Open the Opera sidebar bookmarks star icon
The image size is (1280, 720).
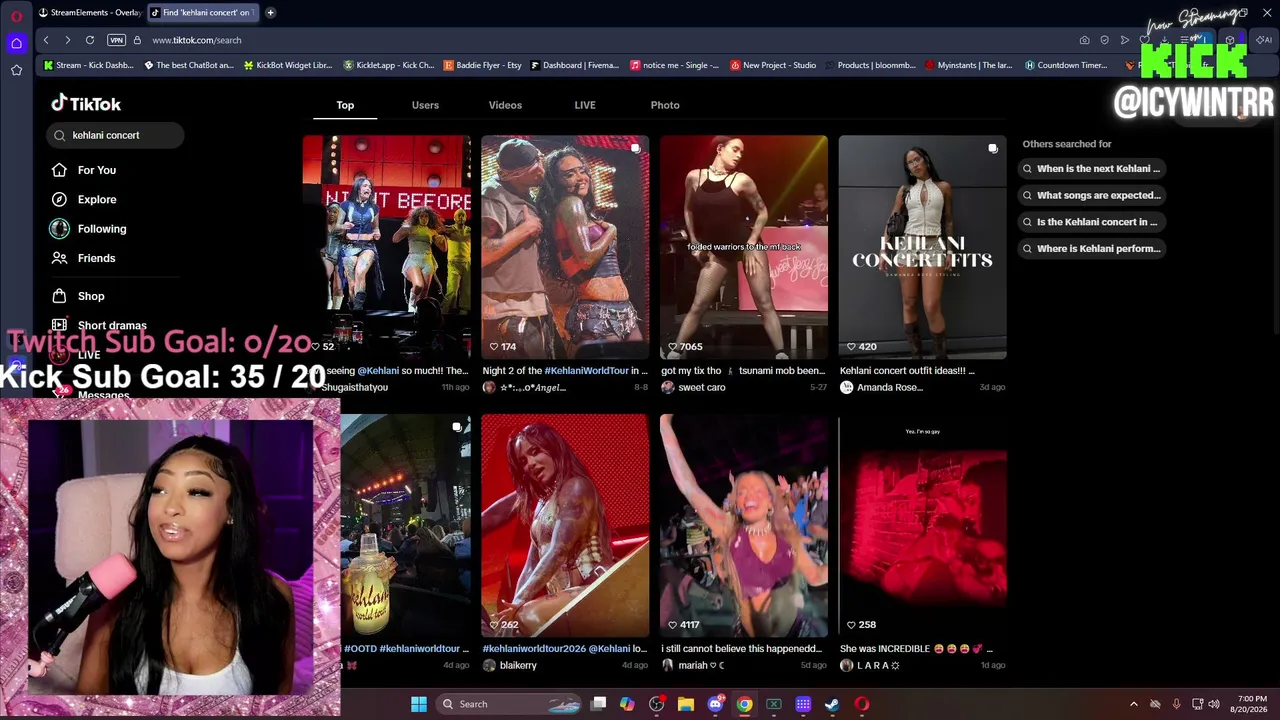[16, 70]
